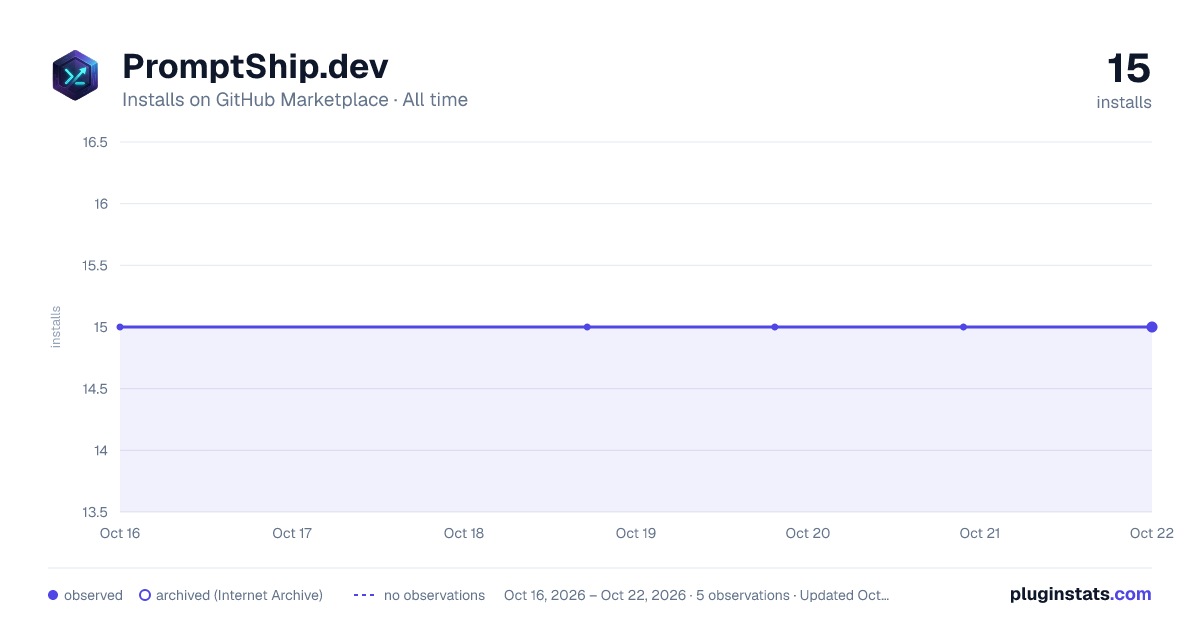
Task: Click the PromptShip.dev hexagon logo icon
Action: click(75, 75)
